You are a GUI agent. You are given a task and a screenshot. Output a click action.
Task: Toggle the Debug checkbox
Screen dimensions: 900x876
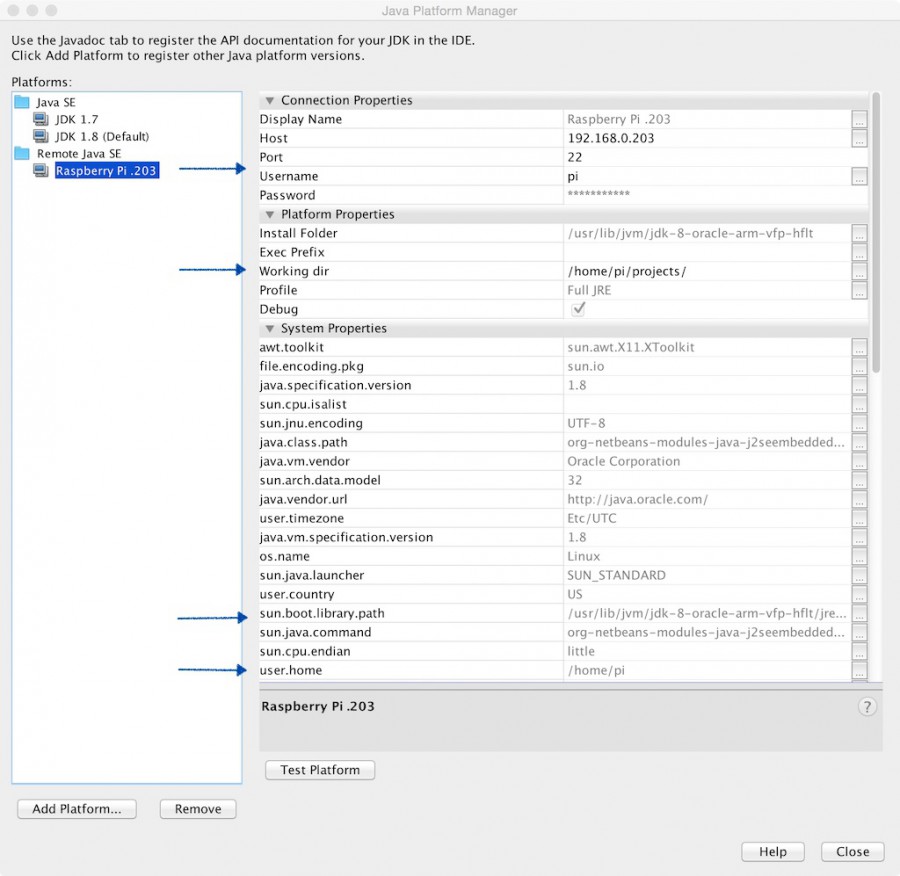tap(578, 309)
